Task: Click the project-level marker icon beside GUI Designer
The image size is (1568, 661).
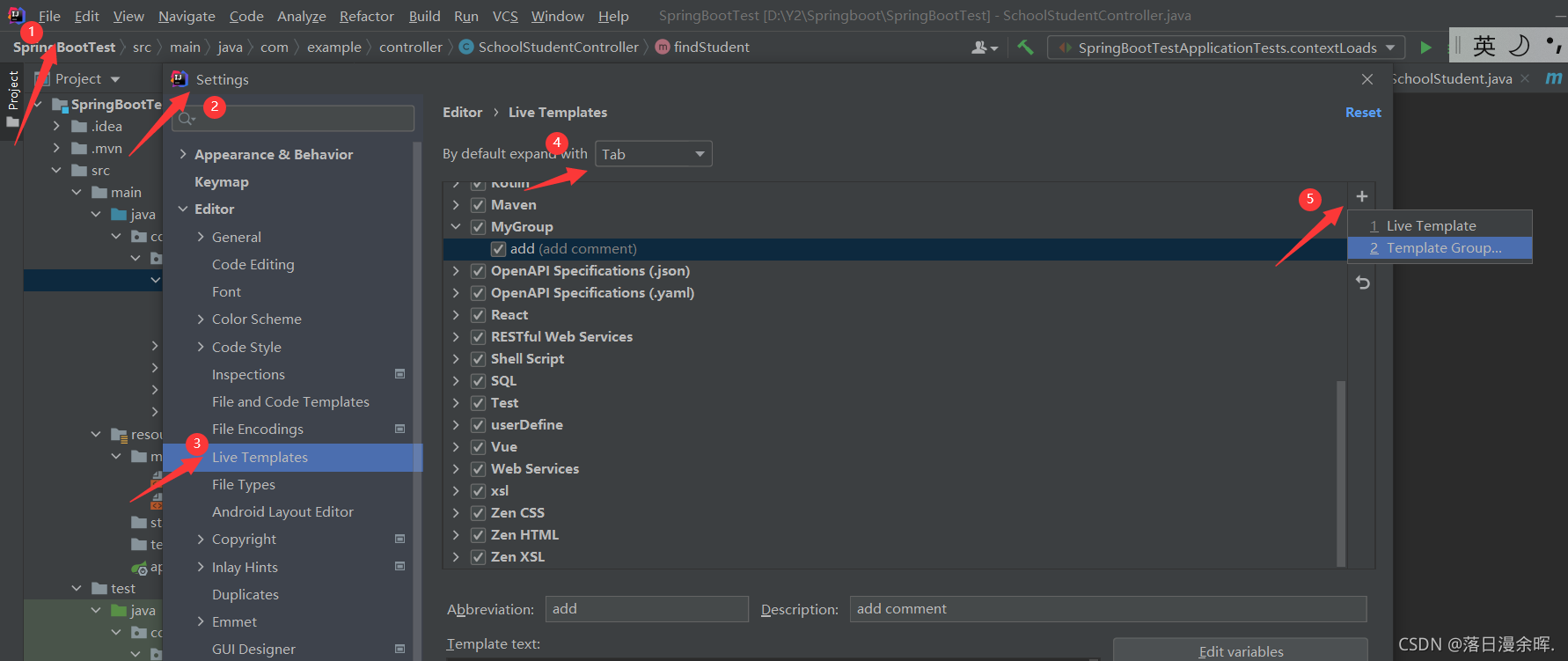Action: tap(400, 649)
